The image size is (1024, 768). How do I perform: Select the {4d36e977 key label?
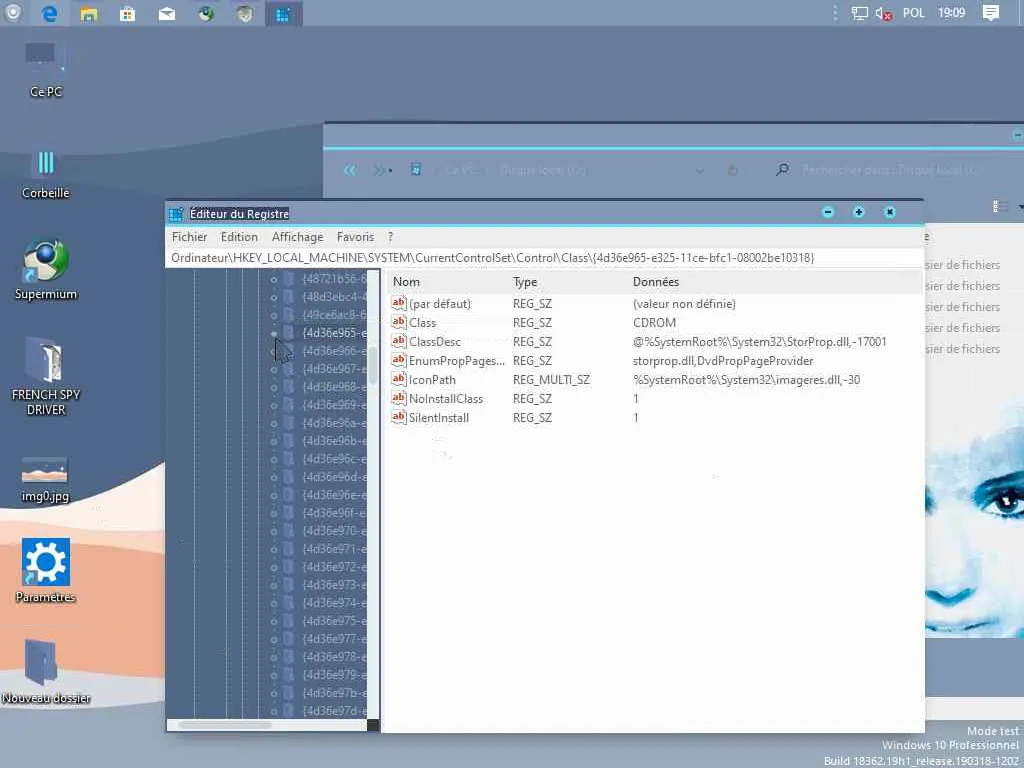pos(334,639)
